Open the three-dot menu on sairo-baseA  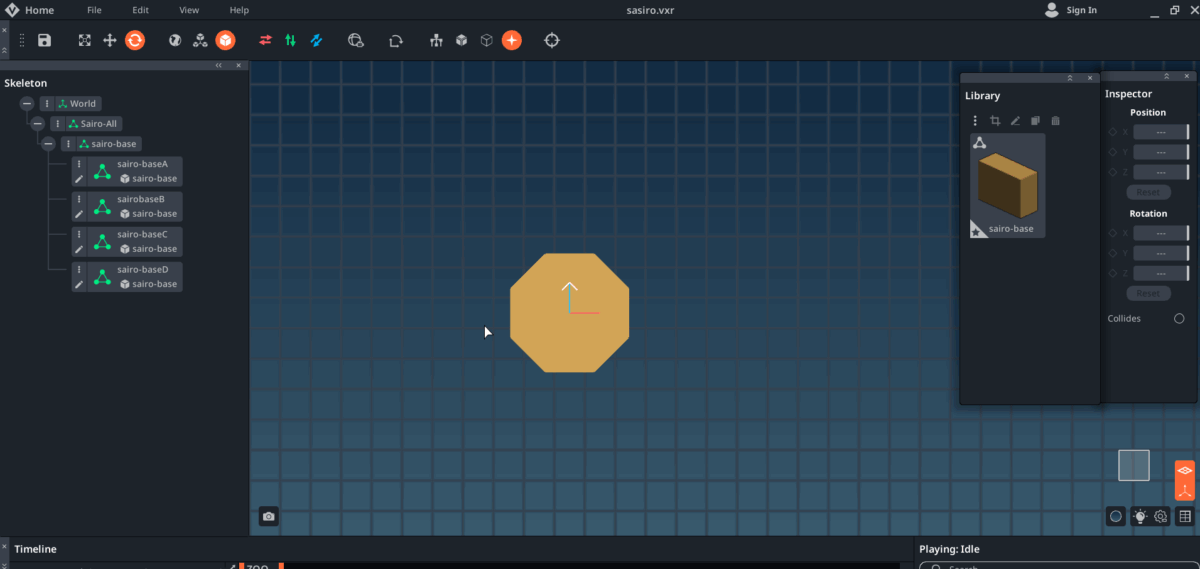(x=79, y=164)
